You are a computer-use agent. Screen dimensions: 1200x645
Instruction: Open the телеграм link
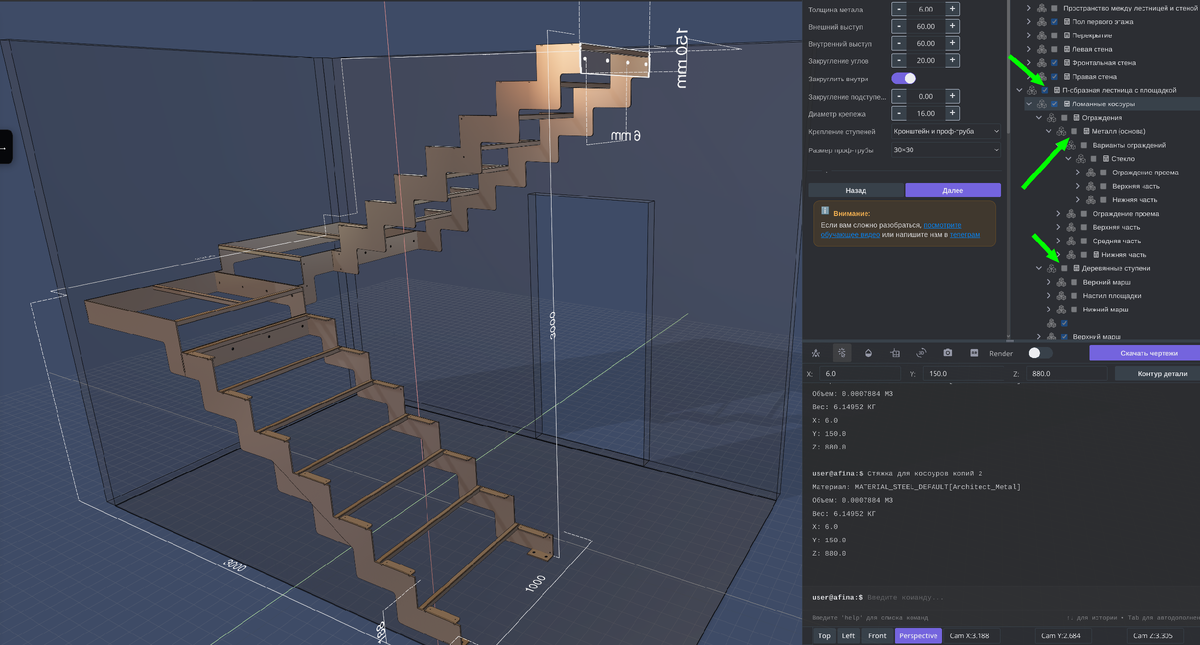(966, 235)
